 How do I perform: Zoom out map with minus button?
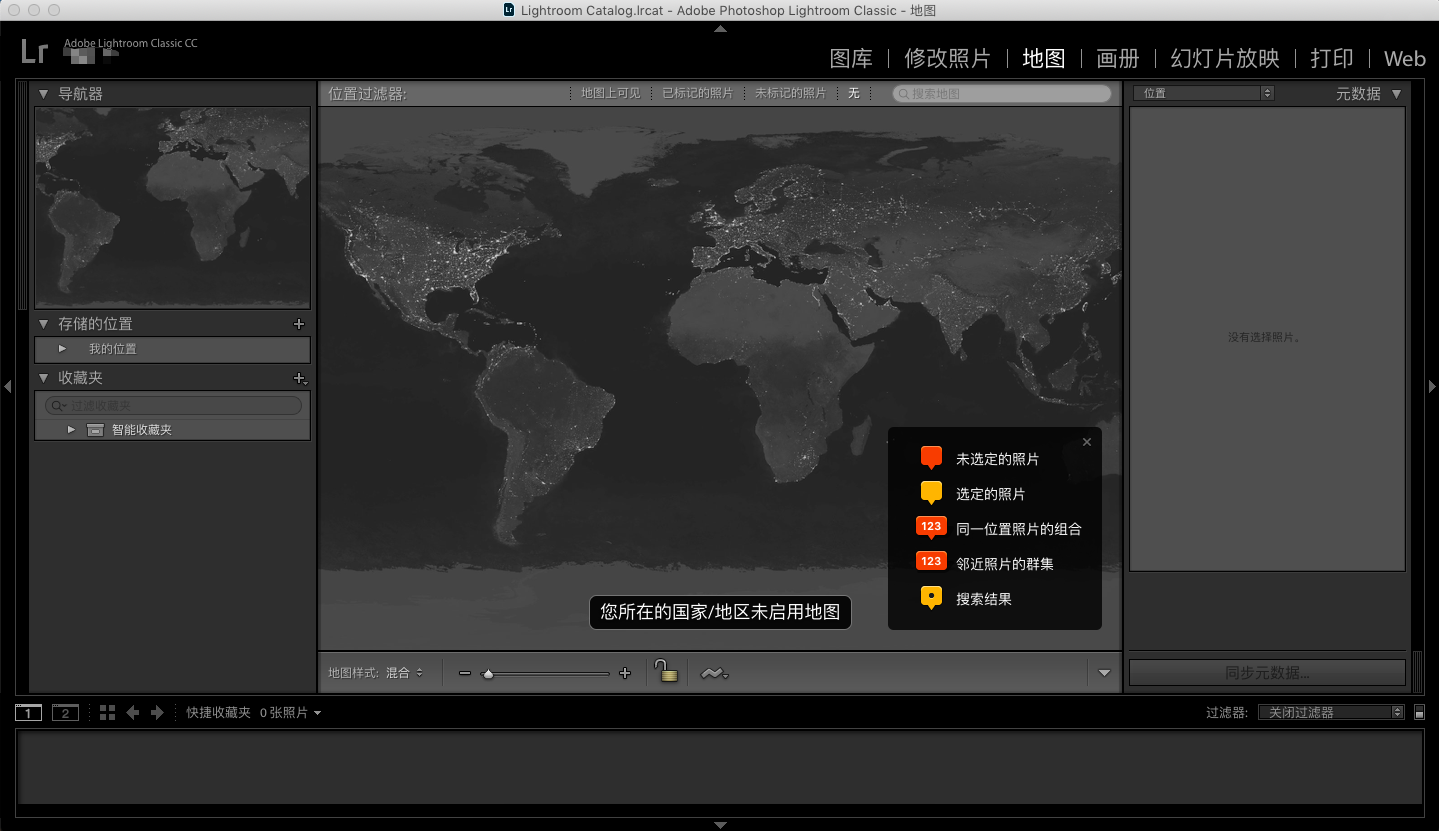pos(465,673)
